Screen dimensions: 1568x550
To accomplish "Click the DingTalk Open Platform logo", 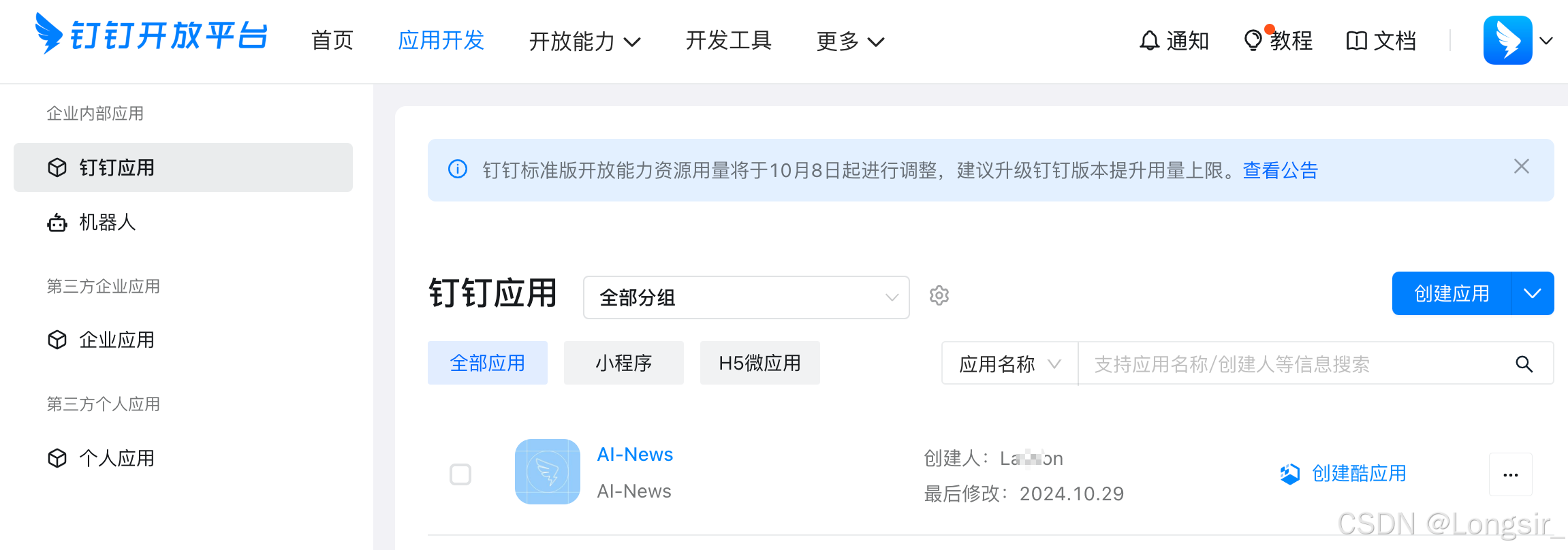I will 151,34.
